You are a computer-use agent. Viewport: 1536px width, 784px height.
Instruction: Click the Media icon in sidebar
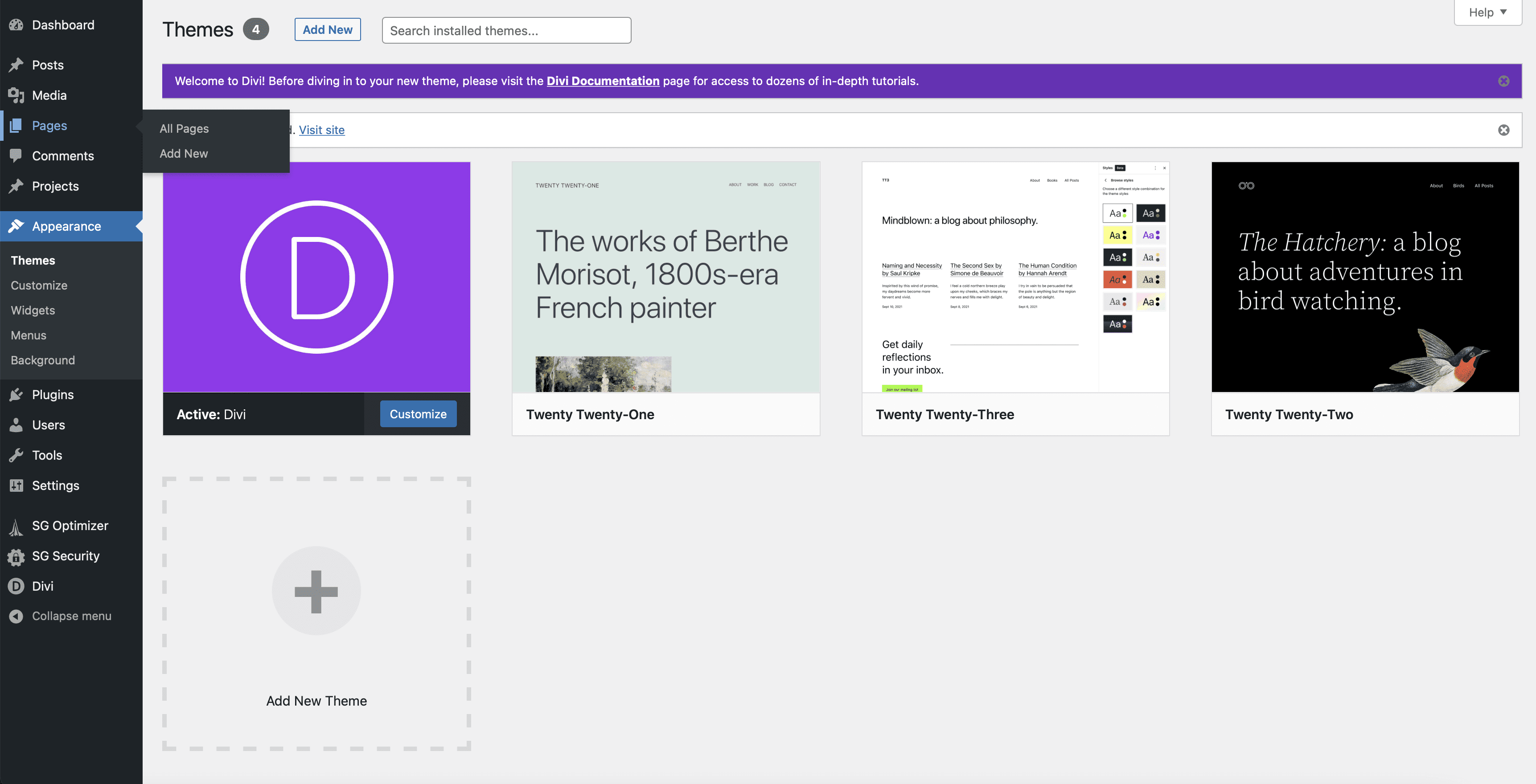(x=16, y=95)
